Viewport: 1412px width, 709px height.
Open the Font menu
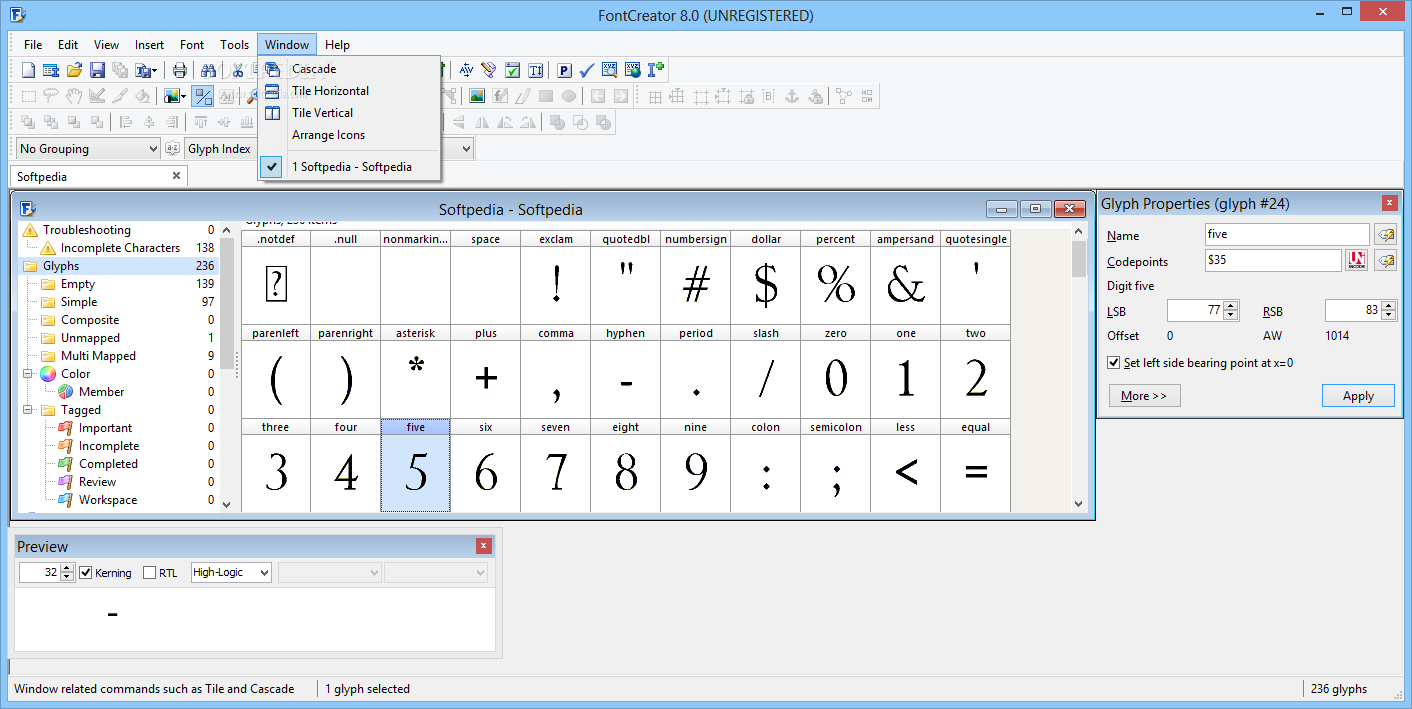[192, 45]
